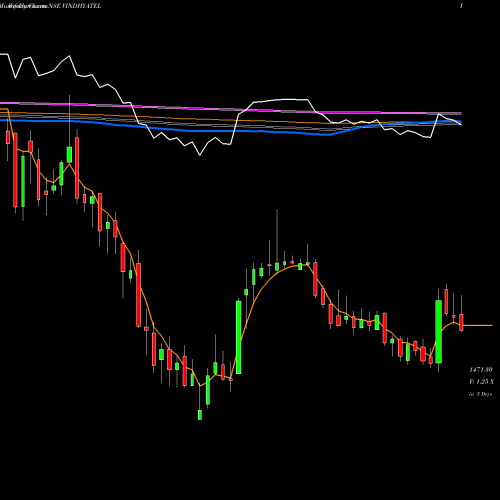Click the white indicator line's lowest dip
This screenshot has width=500, height=500.
(200, 155)
